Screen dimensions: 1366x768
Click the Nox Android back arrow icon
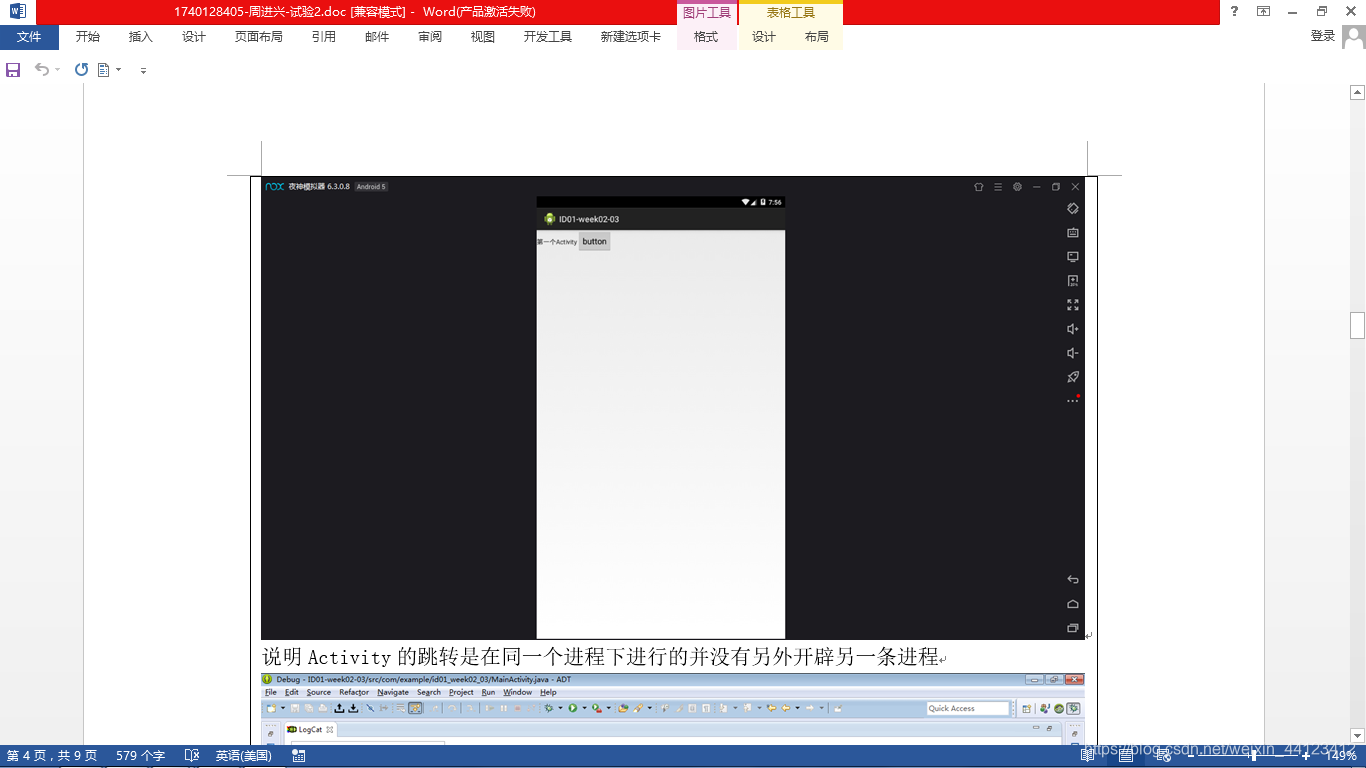tap(1073, 580)
